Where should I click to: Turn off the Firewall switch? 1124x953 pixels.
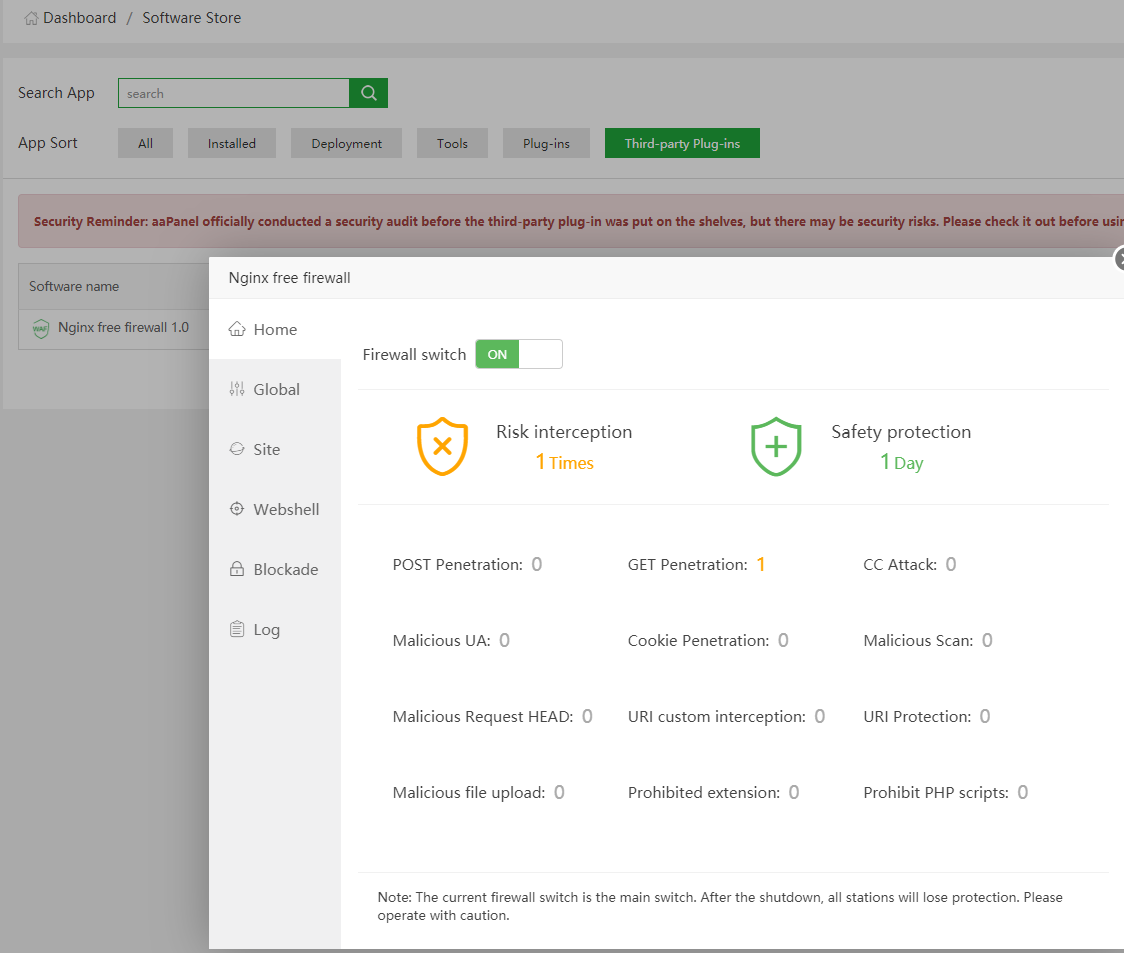(x=518, y=354)
